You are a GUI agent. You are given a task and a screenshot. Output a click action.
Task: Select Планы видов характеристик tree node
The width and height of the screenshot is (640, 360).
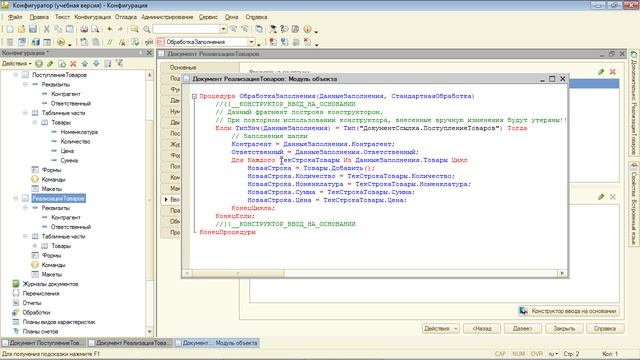(x=59, y=322)
